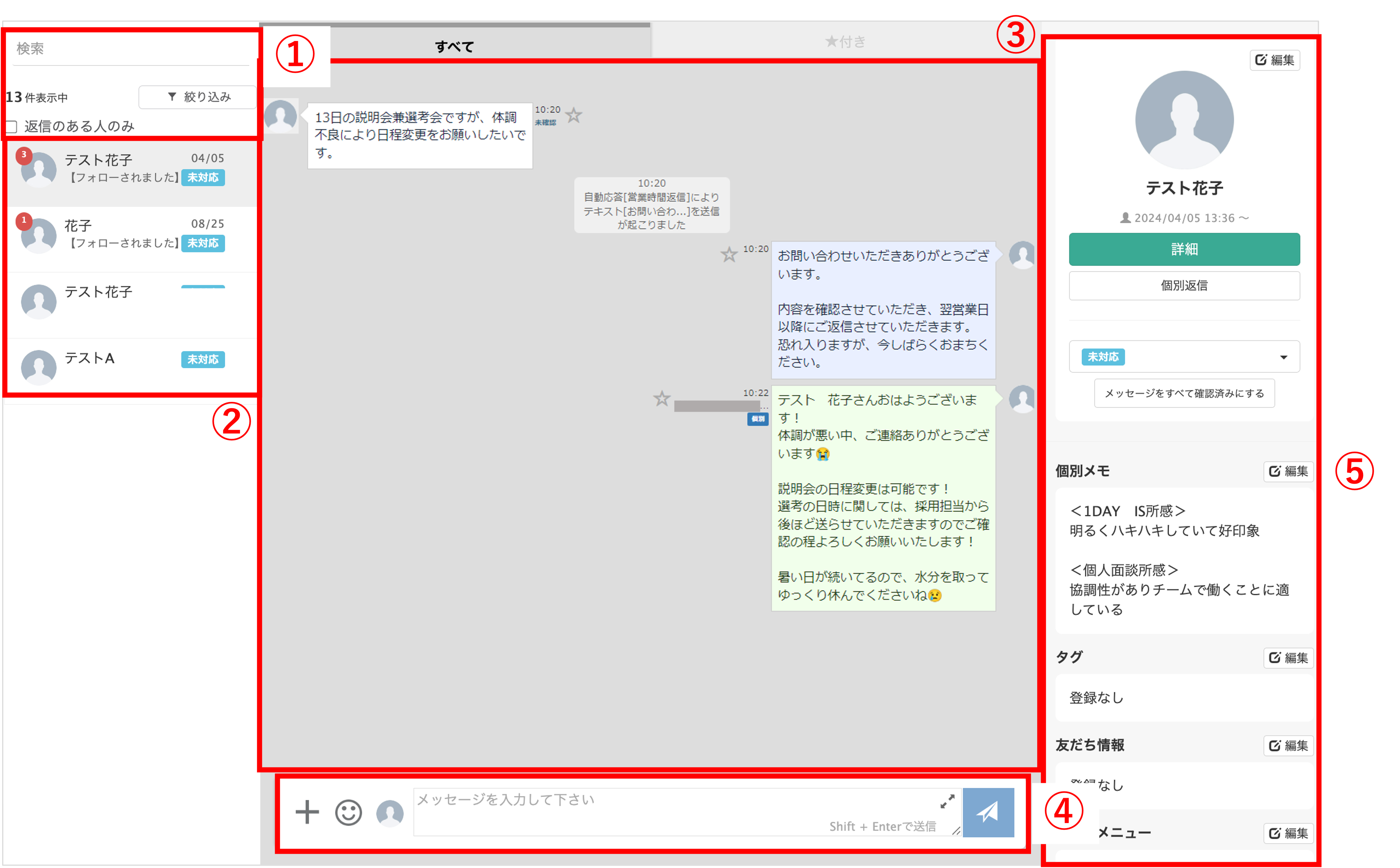
Task: Click 未対応 badge on テストA row
Action: (203, 359)
